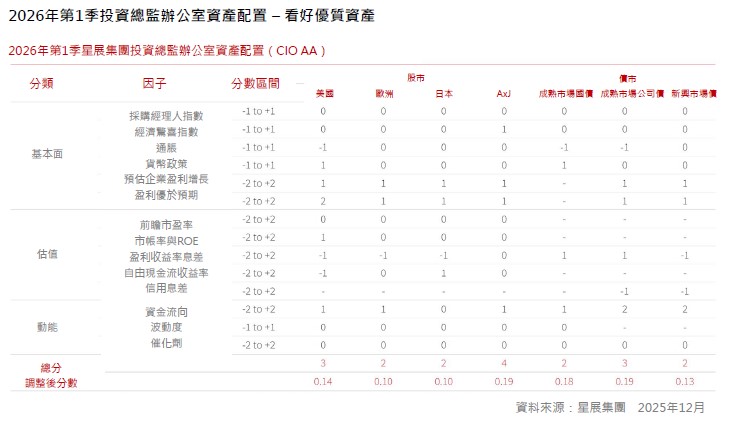Viewport: 729px width, 442px height.
Task: Select the 美國 column header
Action: coord(324,93)
